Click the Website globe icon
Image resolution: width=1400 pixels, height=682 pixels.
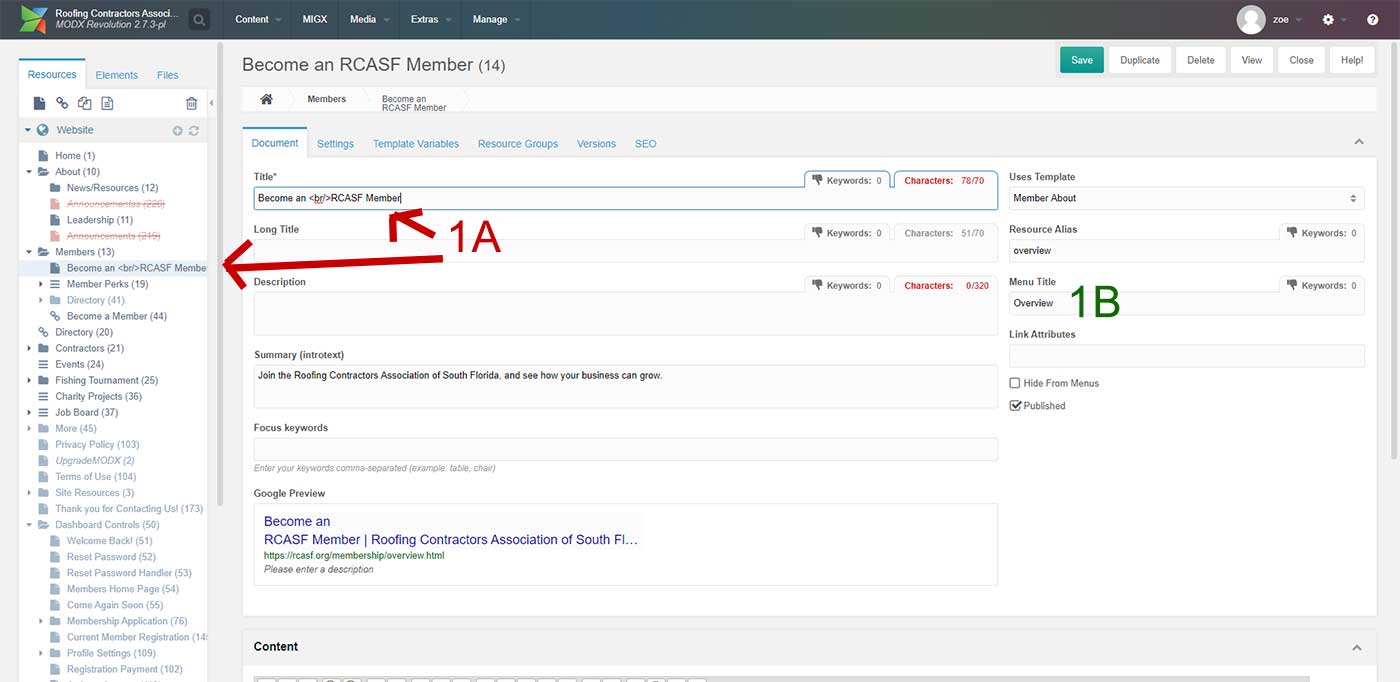click(x=43, y=130)
